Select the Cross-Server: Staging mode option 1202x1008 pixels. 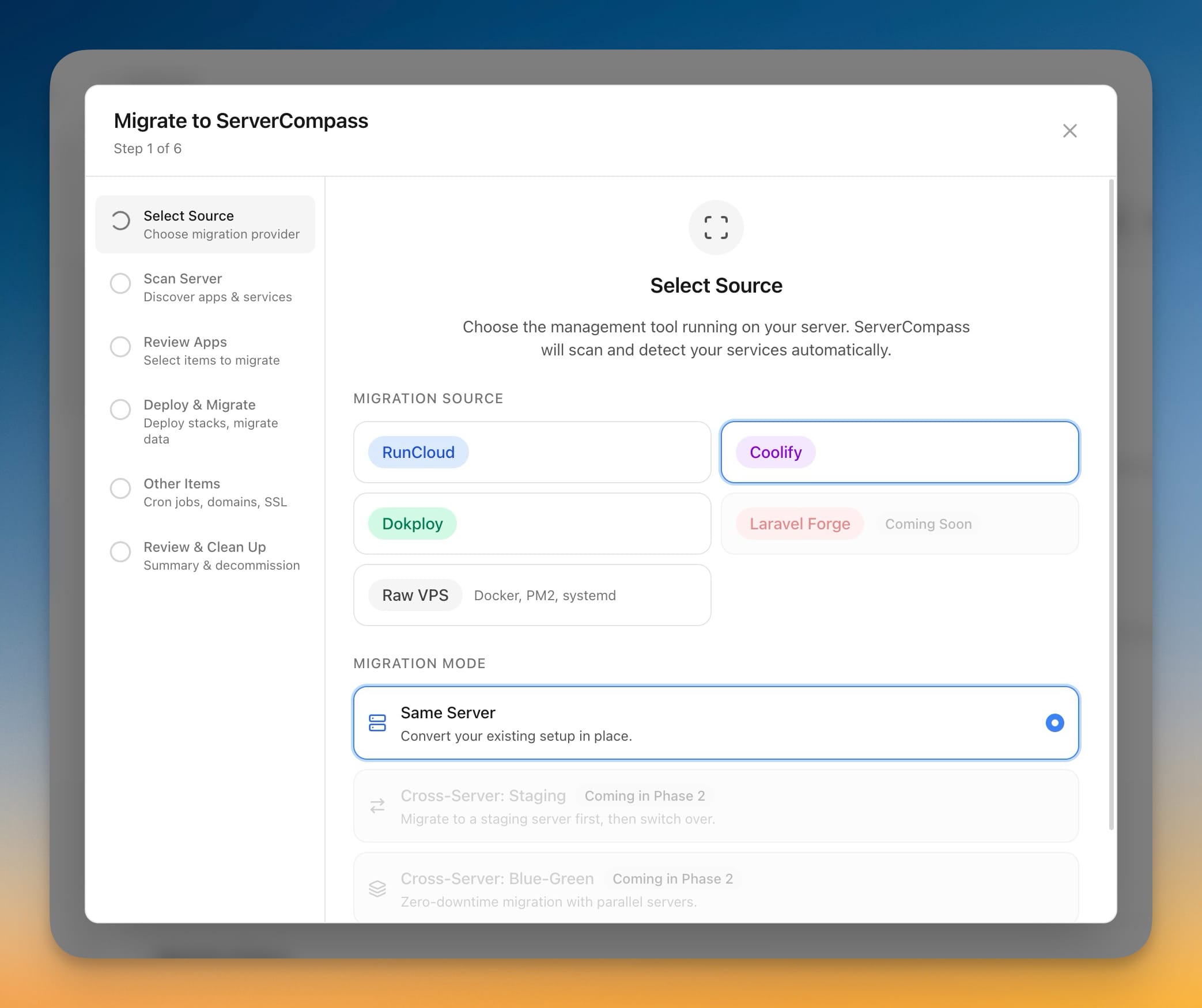click(716, 806)
